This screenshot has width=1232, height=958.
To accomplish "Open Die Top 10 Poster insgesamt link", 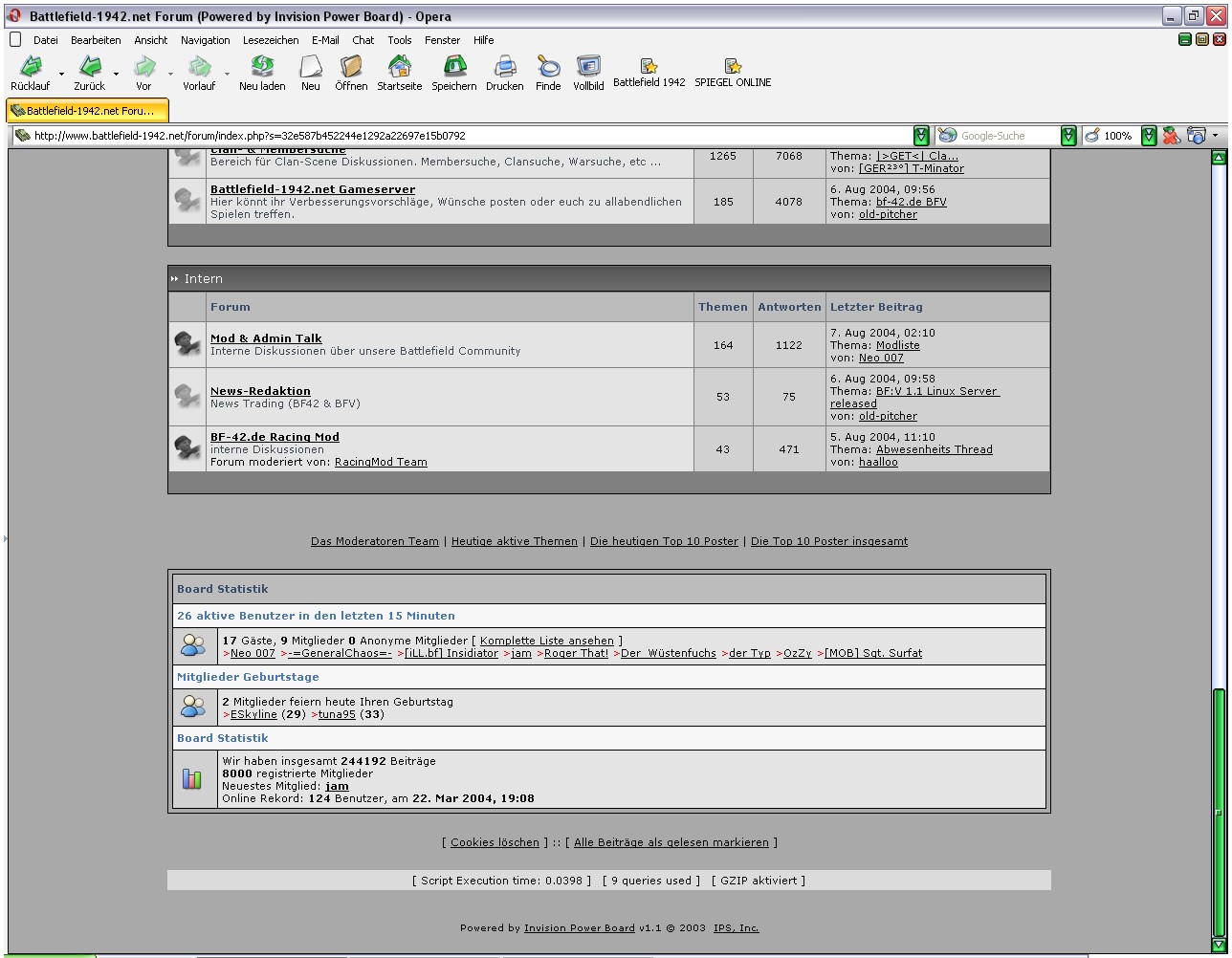I will pyautogui.click(x=829, y=541).
